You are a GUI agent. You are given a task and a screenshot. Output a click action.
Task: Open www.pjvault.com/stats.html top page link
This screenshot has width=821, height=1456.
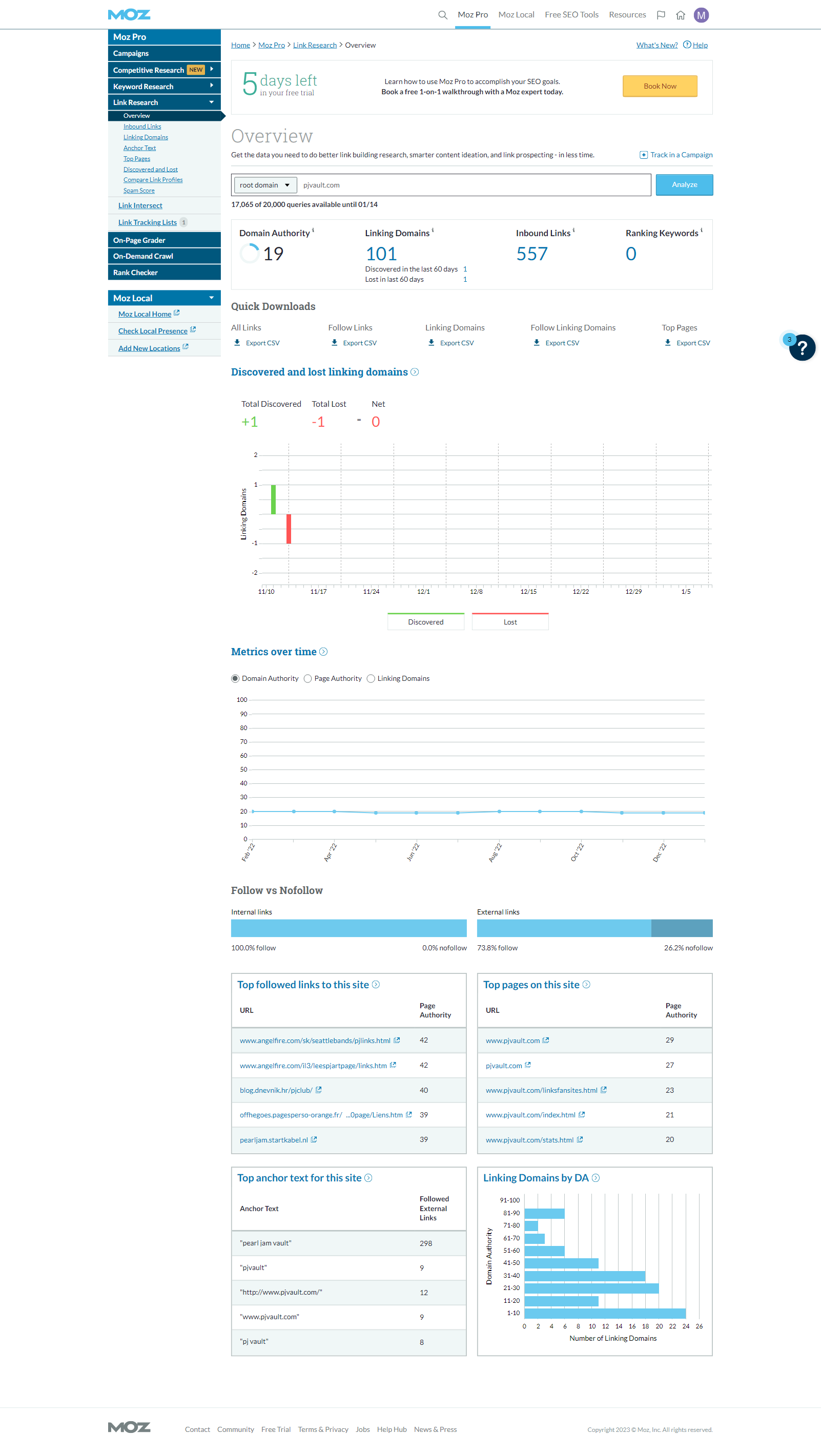529,1139
